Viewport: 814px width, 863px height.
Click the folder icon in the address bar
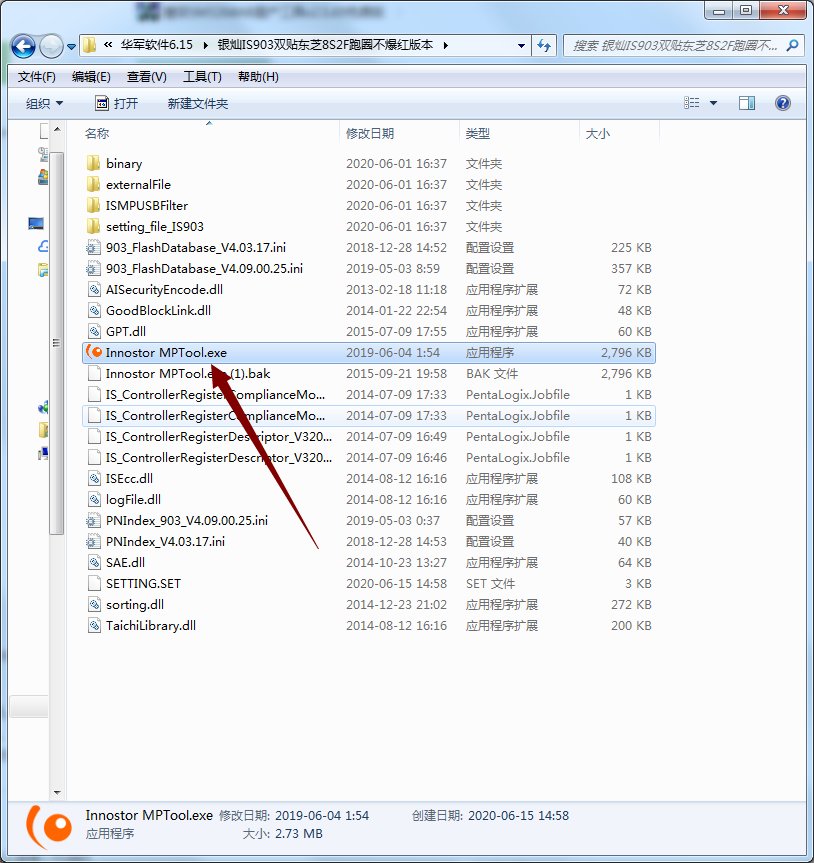point(89,45)
